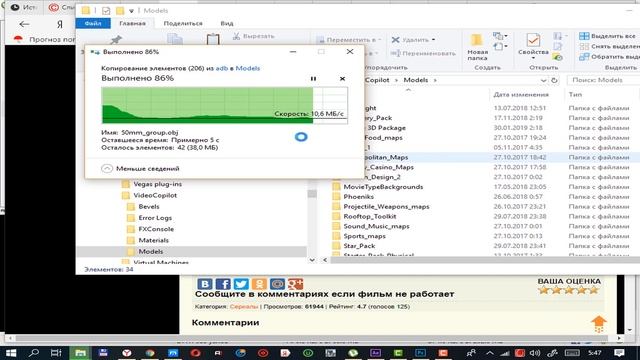Open the Файл tab
The width and height of the screenshot is (640, 360).
tap(93, 23)
